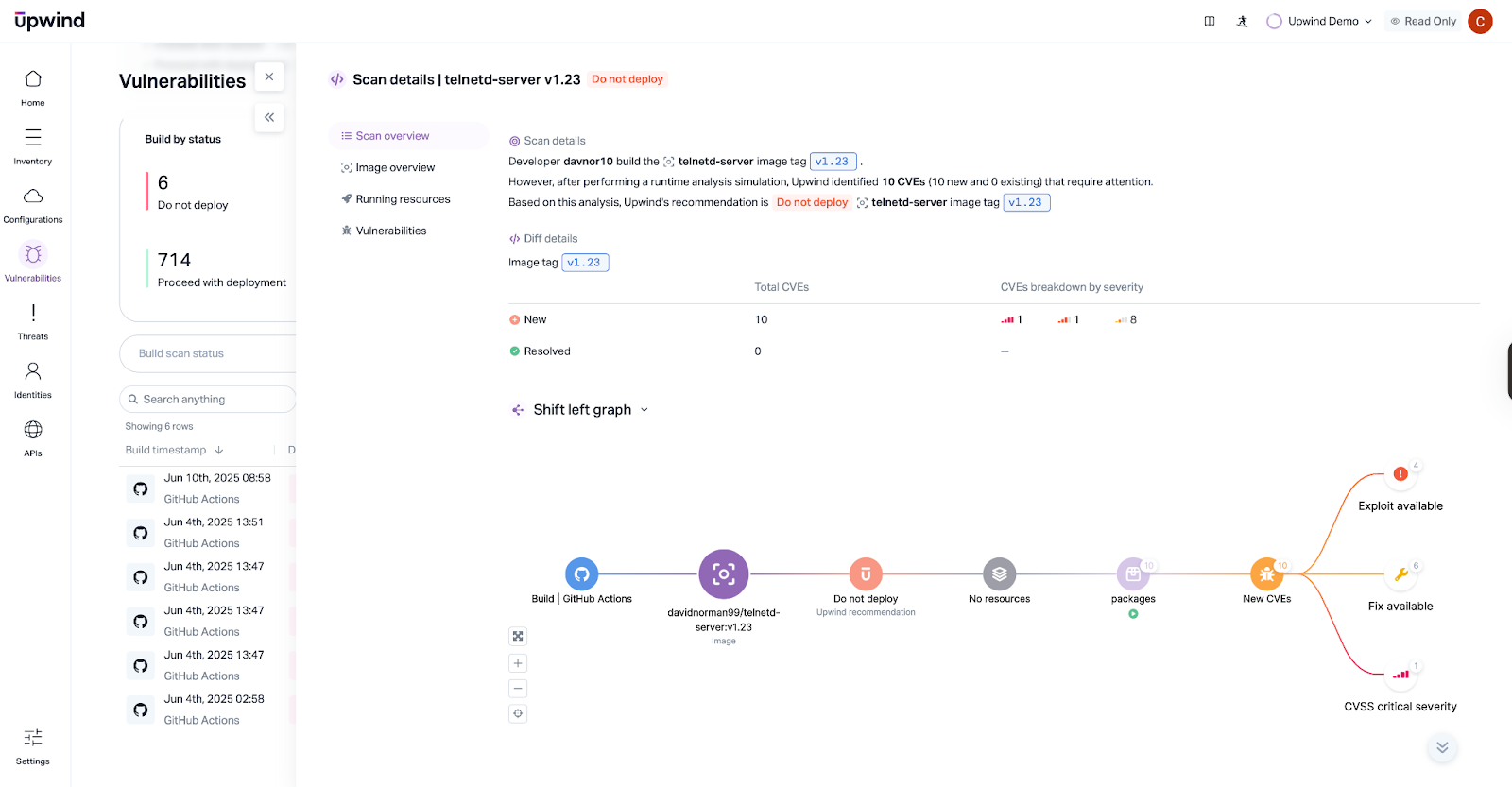
Task: Collapse the side panel double-chevron
Action: coord(269,117)
